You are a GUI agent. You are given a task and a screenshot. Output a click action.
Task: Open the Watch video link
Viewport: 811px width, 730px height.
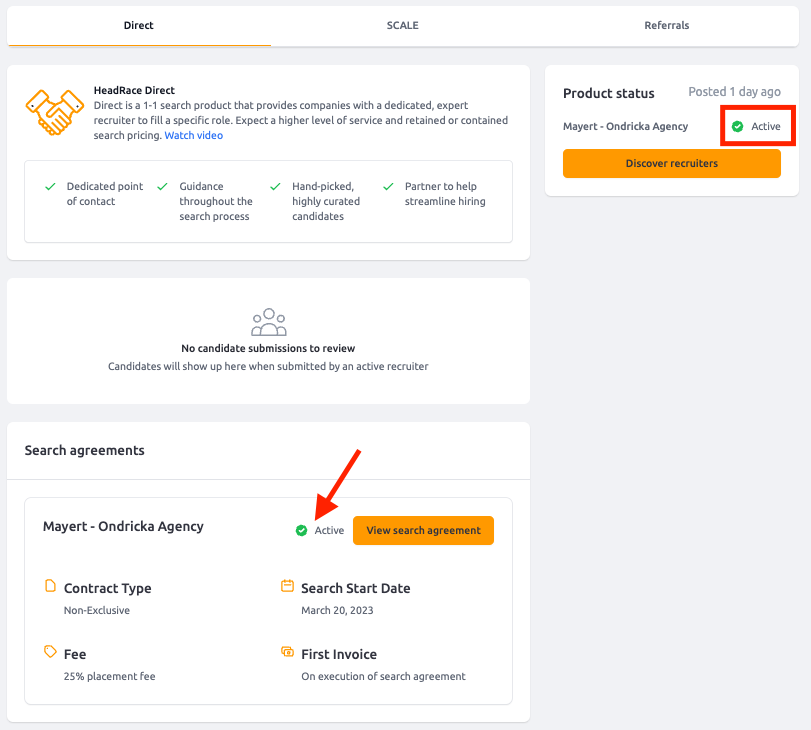(193, 136)
